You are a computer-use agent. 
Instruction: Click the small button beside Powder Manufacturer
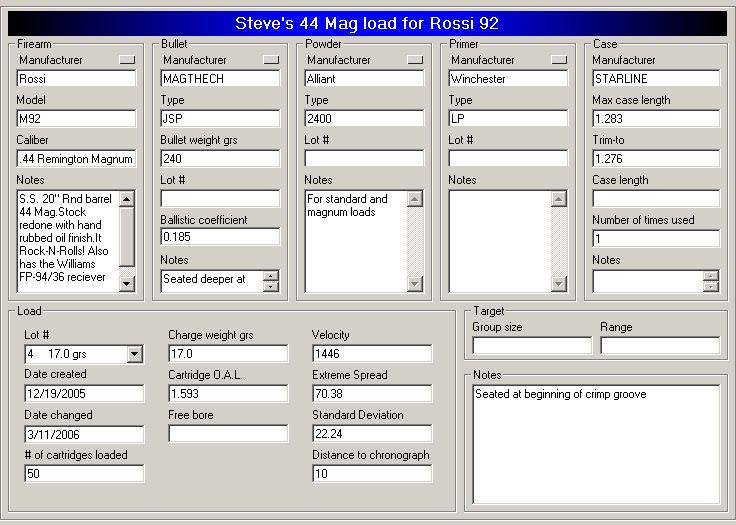(x=415, y=60)
